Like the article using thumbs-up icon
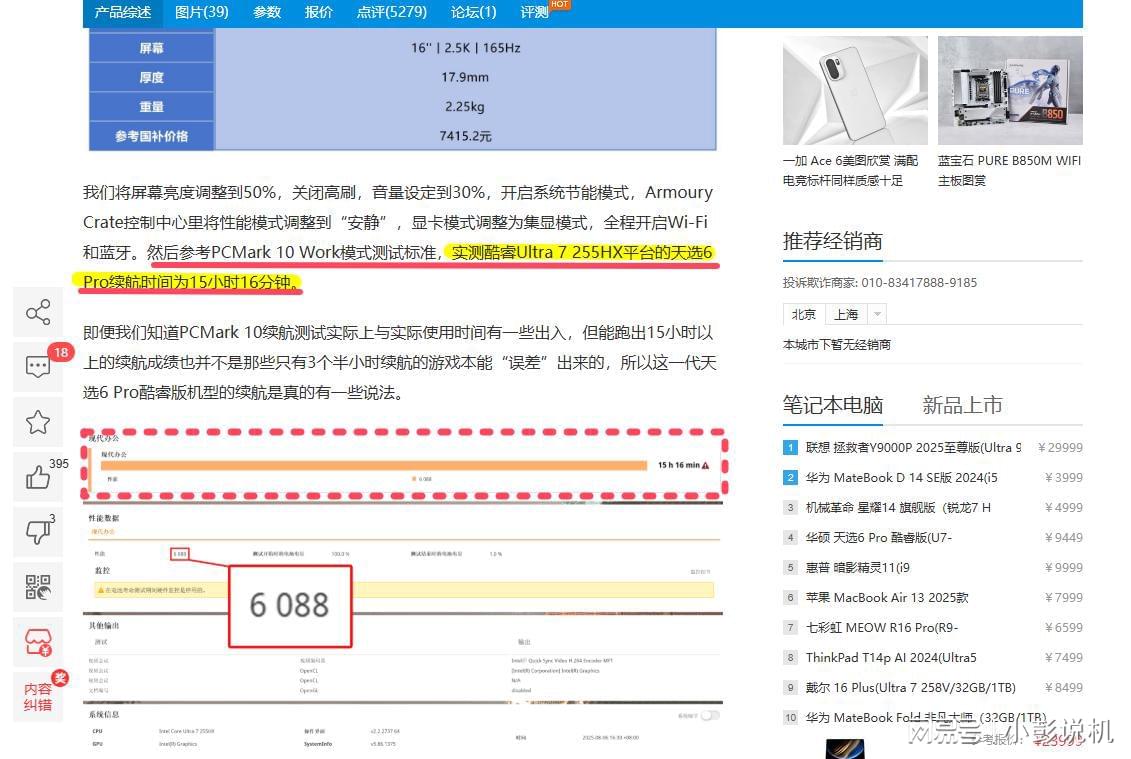Viewport: 1131px width, 759px height. pyautogui.click(x=38, y=478)
